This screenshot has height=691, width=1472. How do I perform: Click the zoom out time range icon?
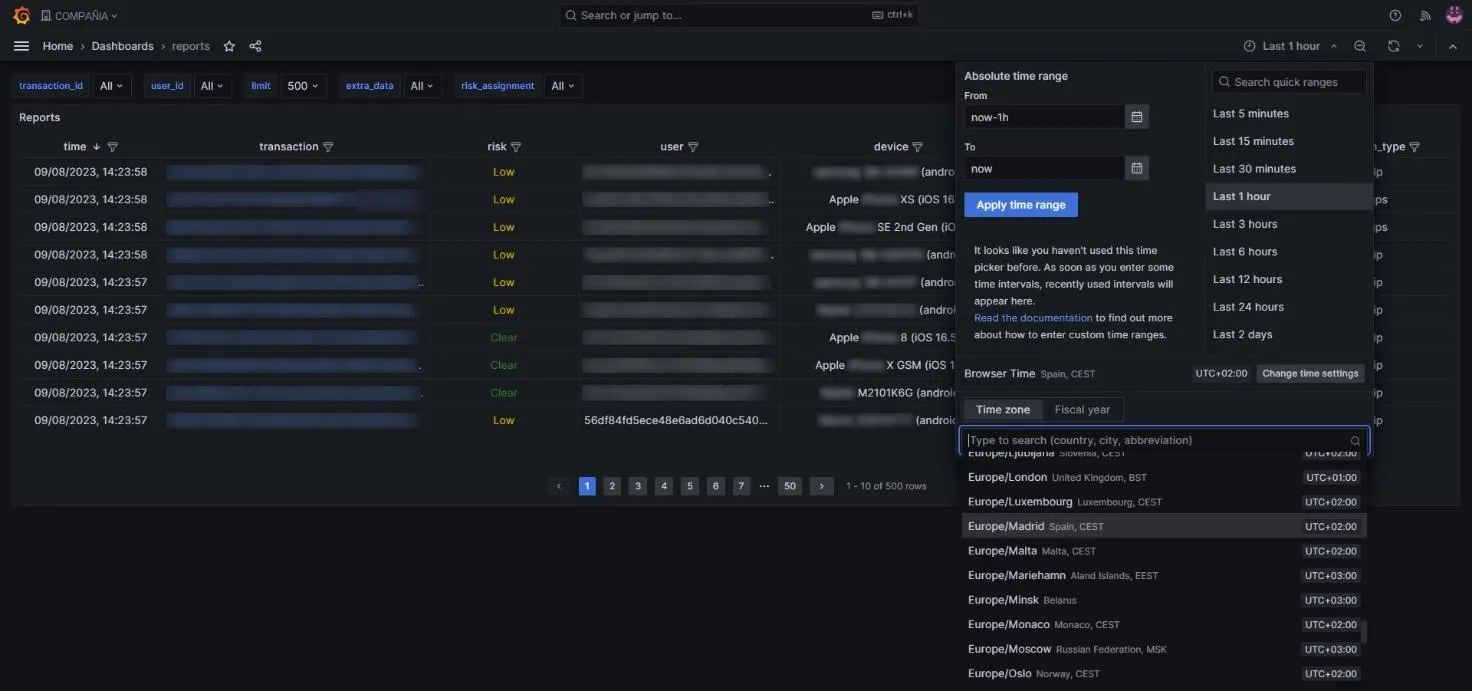coord(1360,46)
